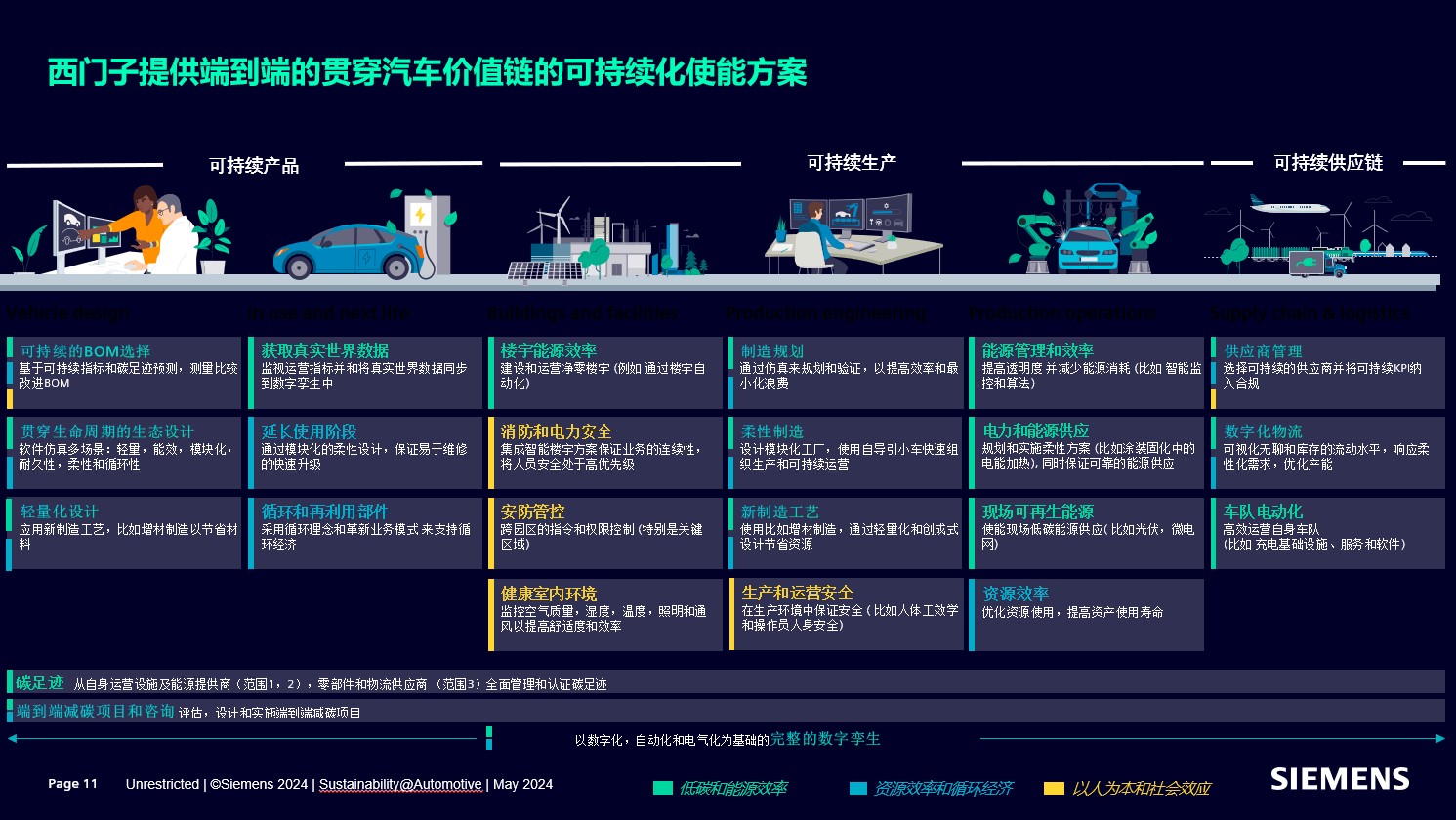1456x820 pixels.
Task: Click the 获取真实世界数据 card
Action: (x=364, y=373)
